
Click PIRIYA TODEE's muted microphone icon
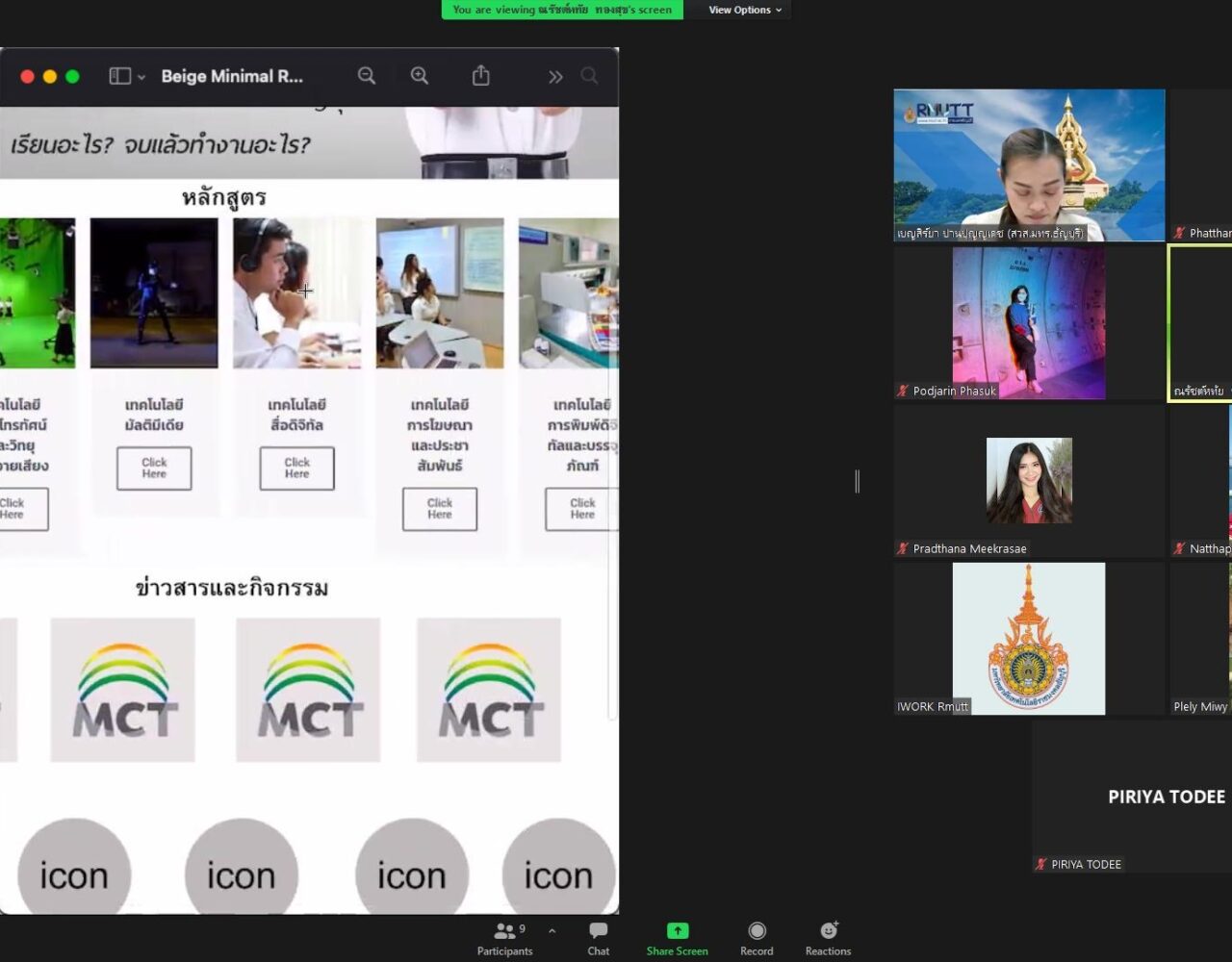point(1041,864)
